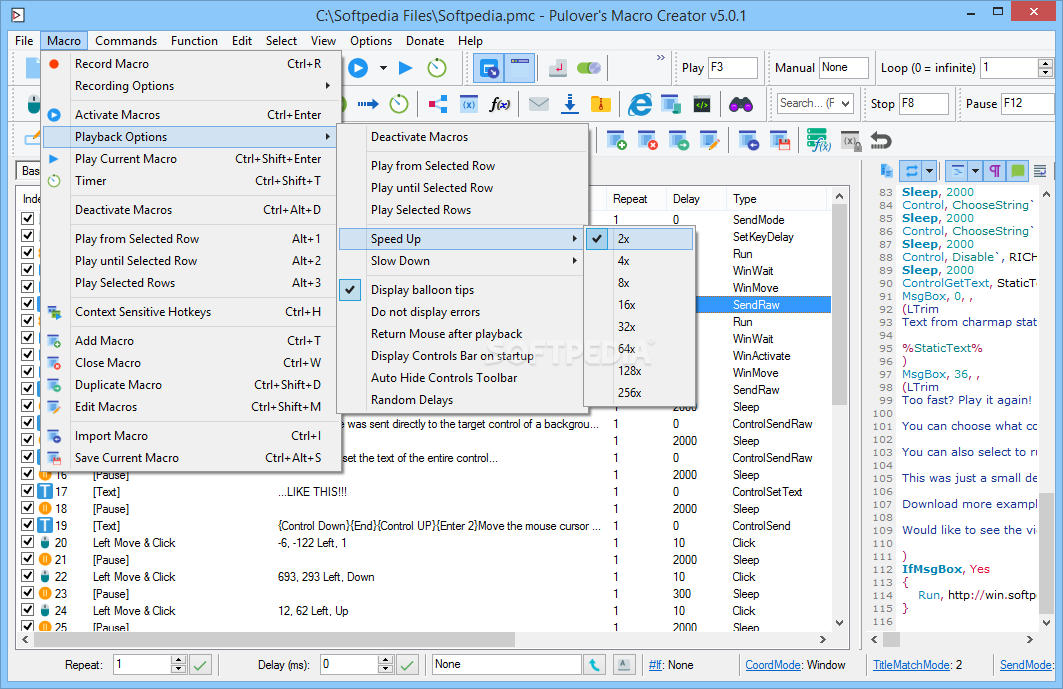Click the blue copy documents icon in preview
Screen dimensions: 1063x689
click(886, 171)
